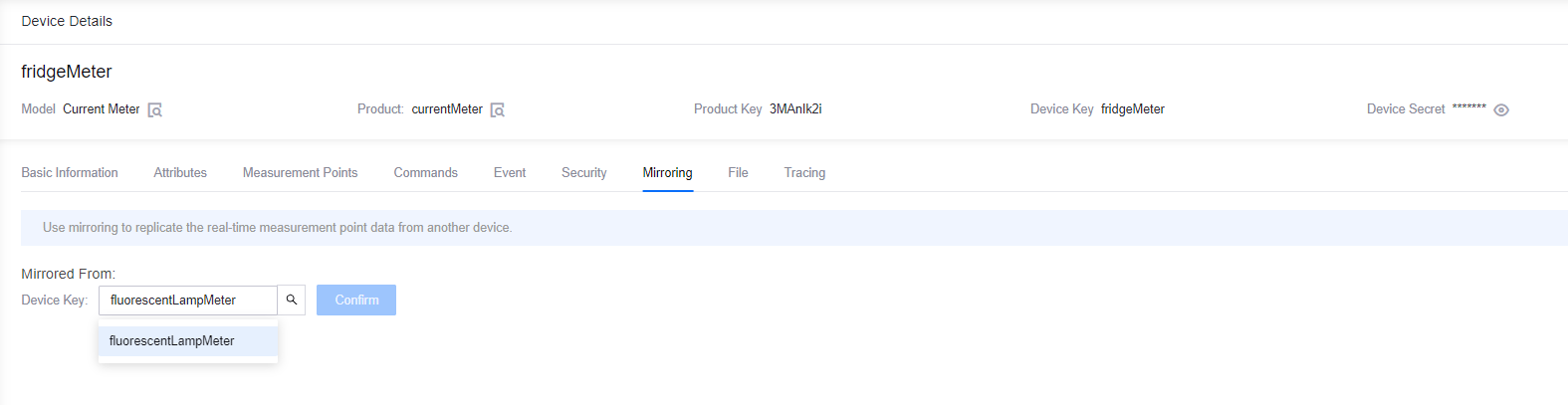Click the Device Key input field
This screenshot has width=1568, height=405.
pos(187,300)
